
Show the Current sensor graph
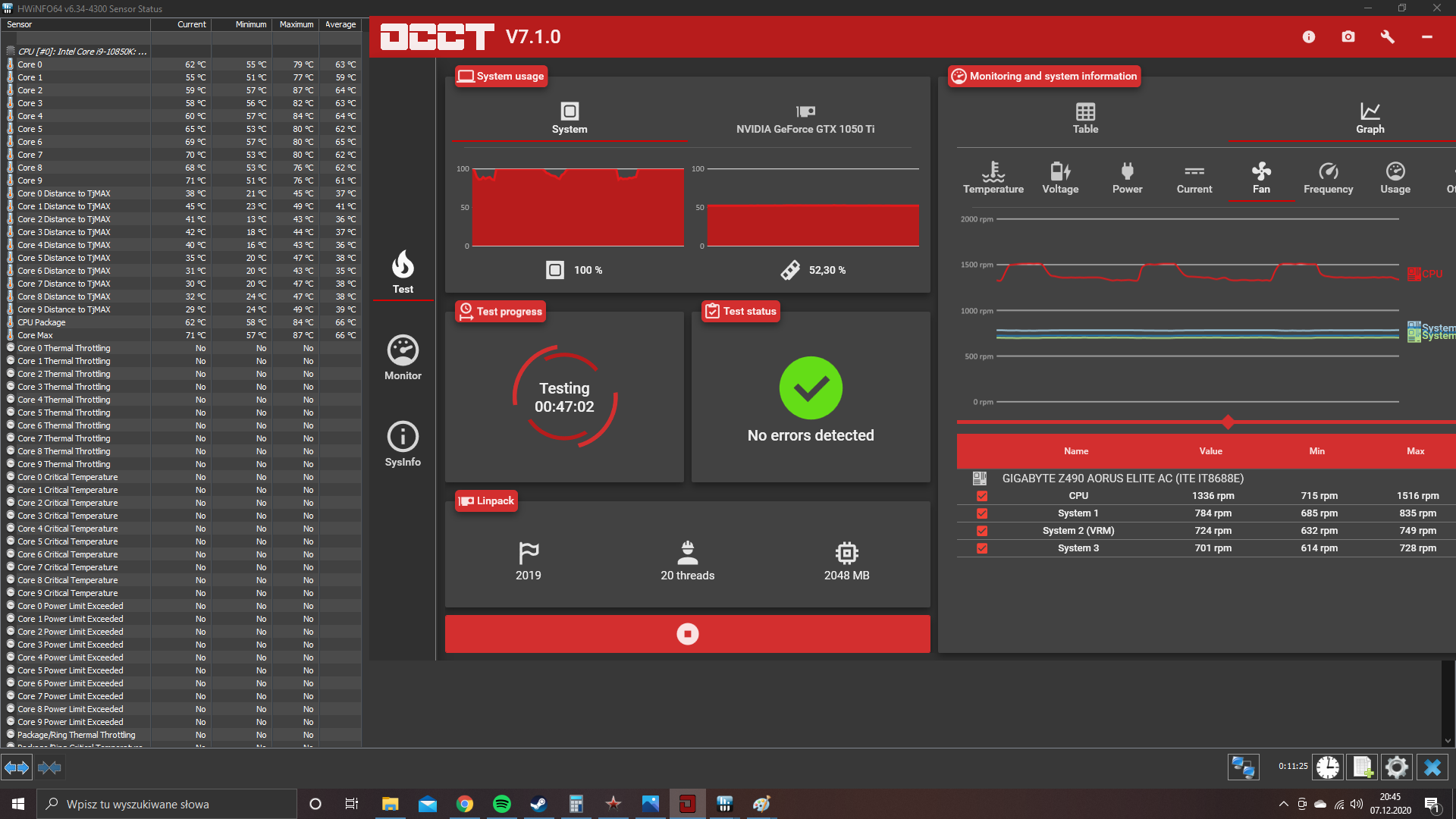(1194, 178)
